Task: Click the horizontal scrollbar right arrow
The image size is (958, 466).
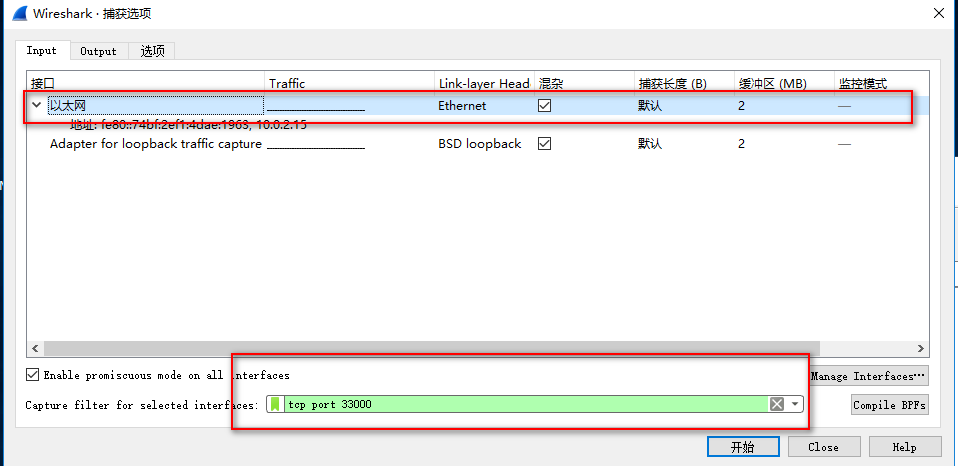Action: click(x=921, y=349)
